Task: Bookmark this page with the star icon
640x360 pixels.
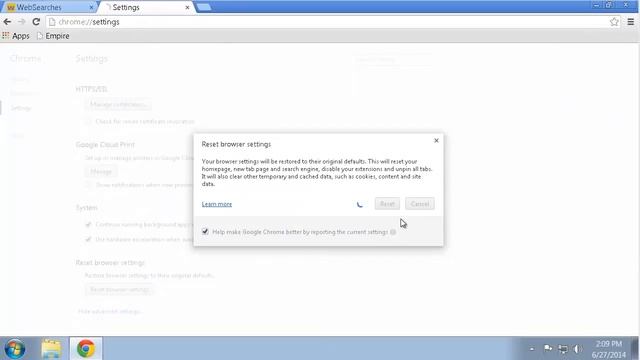Action: [614, 22]
